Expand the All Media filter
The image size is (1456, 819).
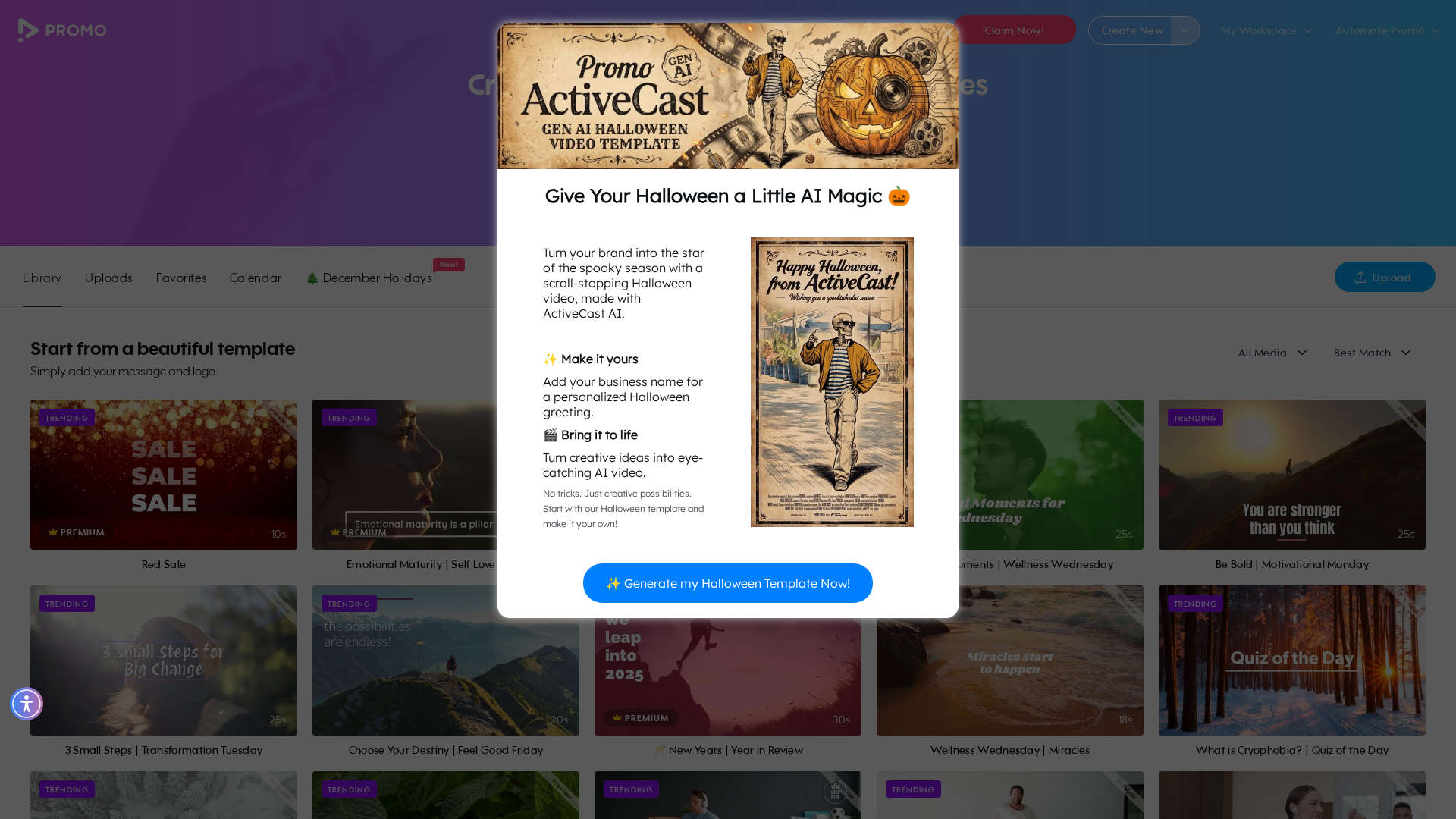(1272, 353)
